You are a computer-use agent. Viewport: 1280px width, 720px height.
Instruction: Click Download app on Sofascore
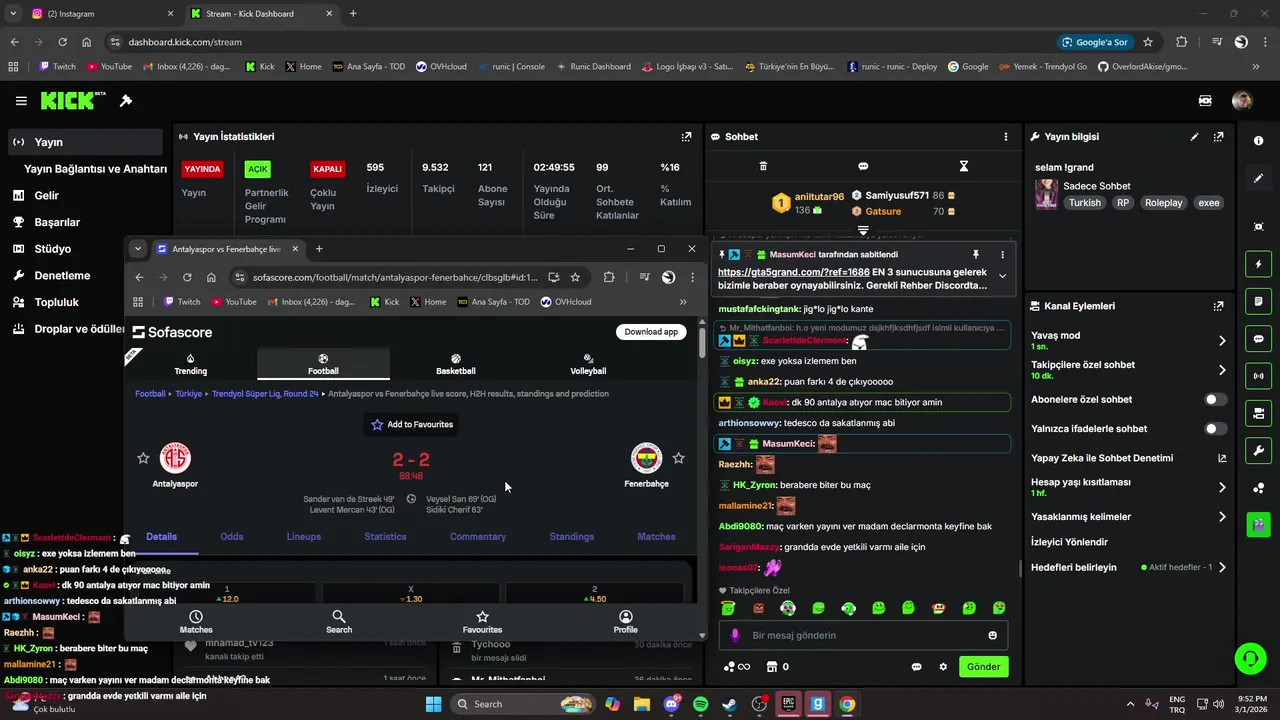(x=651, y=332)
